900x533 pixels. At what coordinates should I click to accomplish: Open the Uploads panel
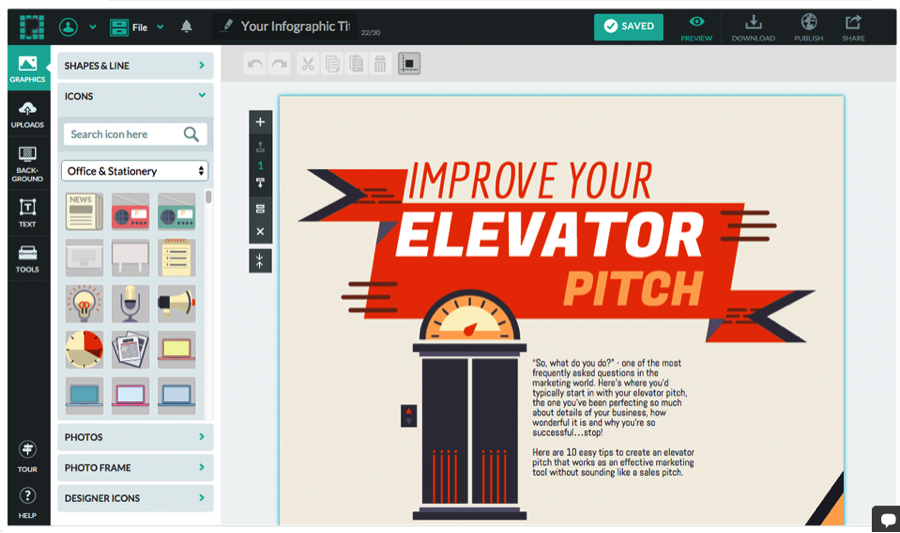point(27,115)
